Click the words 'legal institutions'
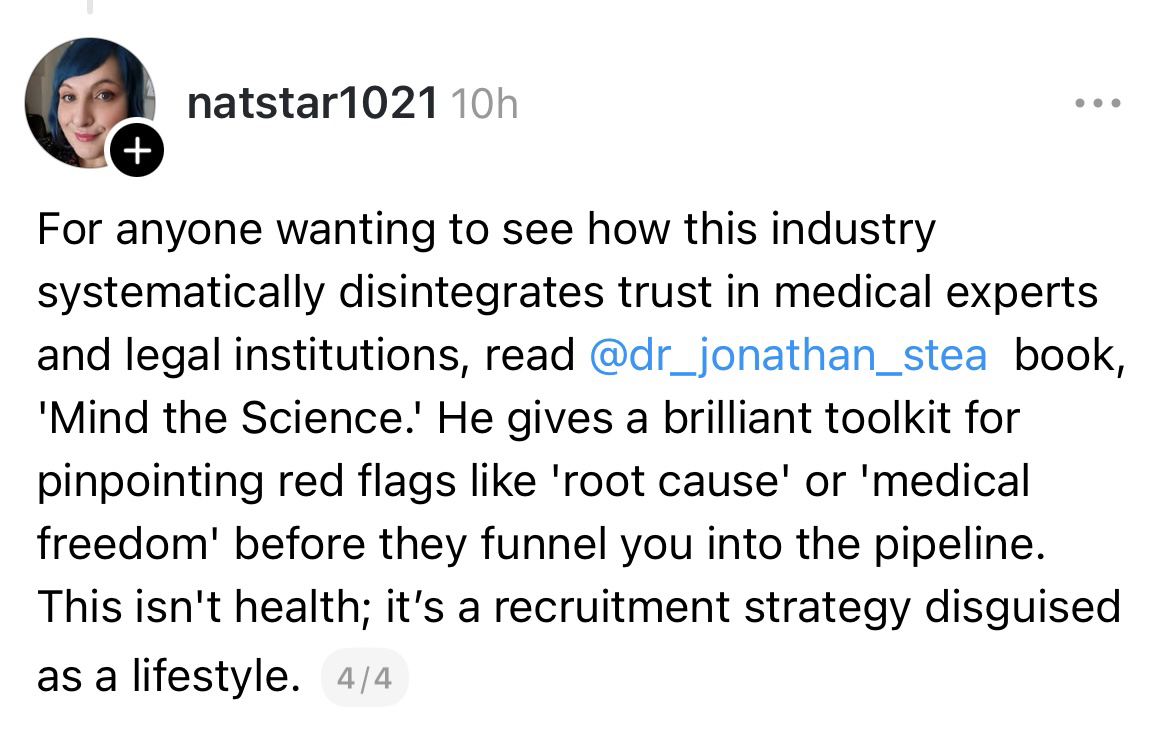This screenshot has height=729, width=1170. click(x=288, y=355)
